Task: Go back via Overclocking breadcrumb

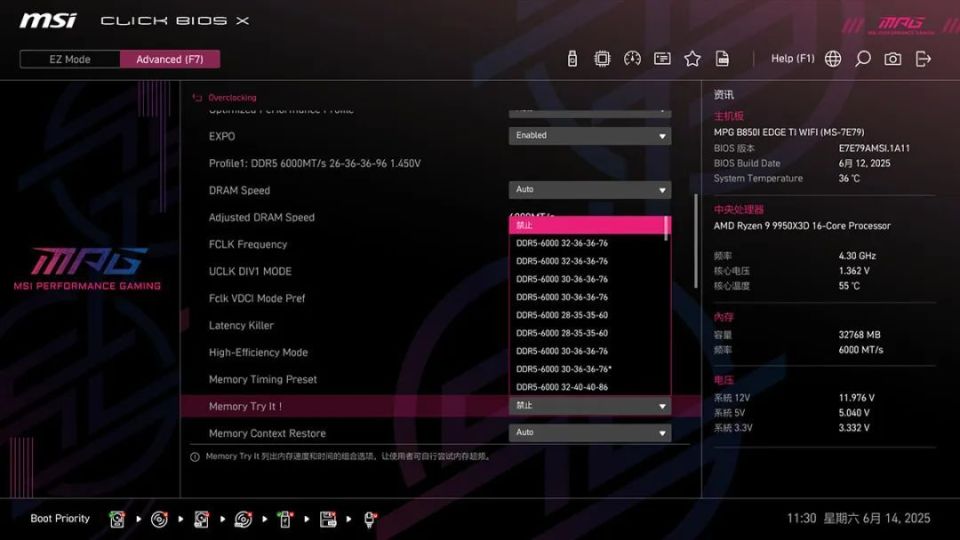Action: coord(232,98)
